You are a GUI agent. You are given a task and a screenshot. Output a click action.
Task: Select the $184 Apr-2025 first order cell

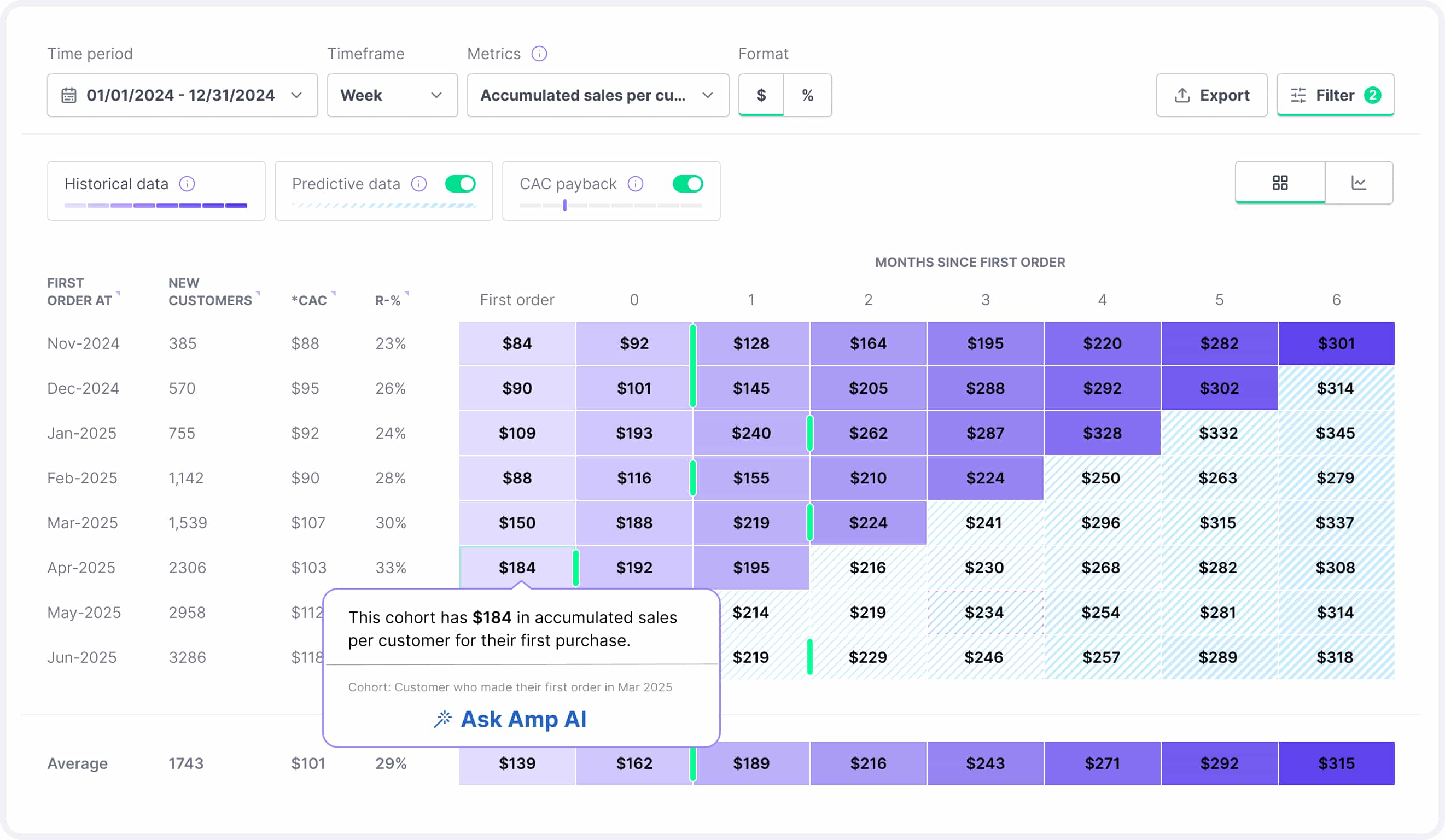coord(517,567)
